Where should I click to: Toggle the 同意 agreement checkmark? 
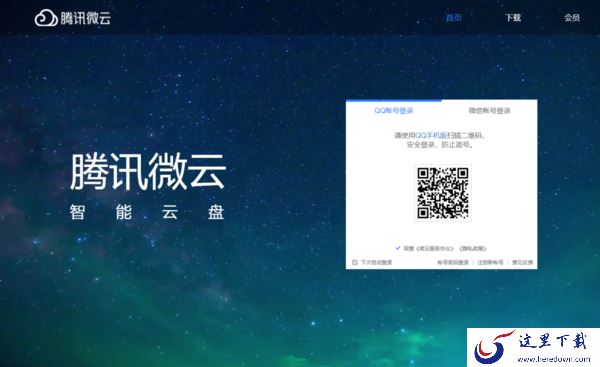(x=398, y=248)
